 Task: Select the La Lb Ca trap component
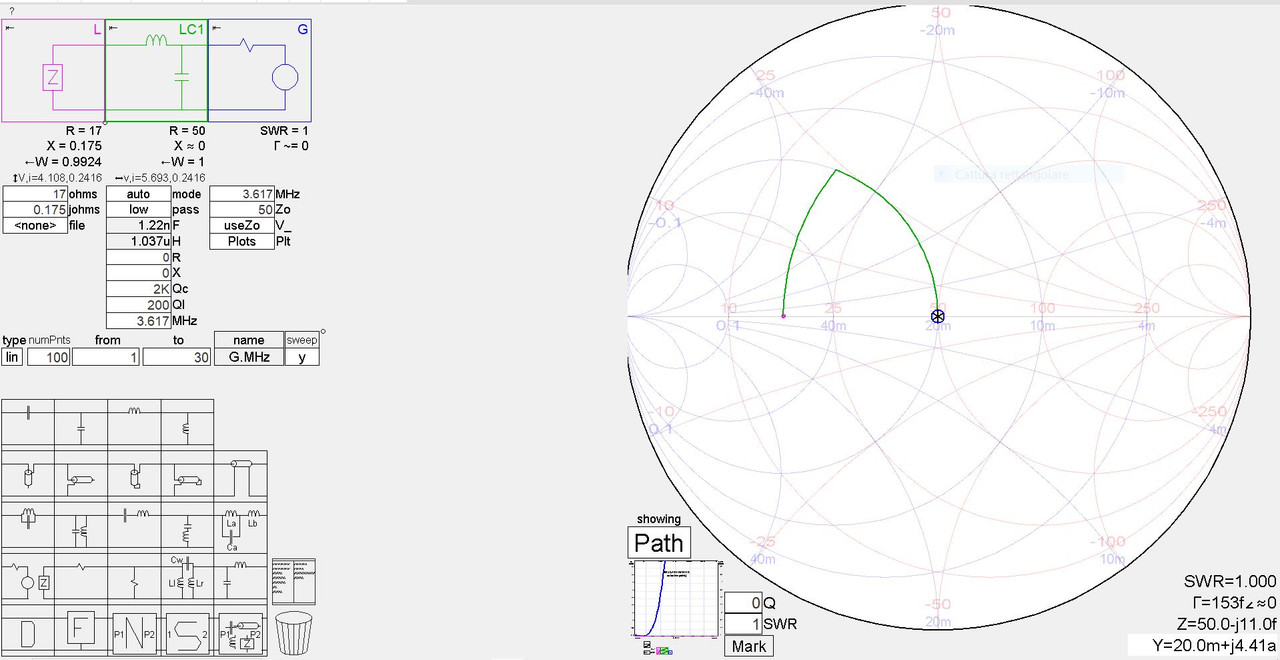[241, 528]
